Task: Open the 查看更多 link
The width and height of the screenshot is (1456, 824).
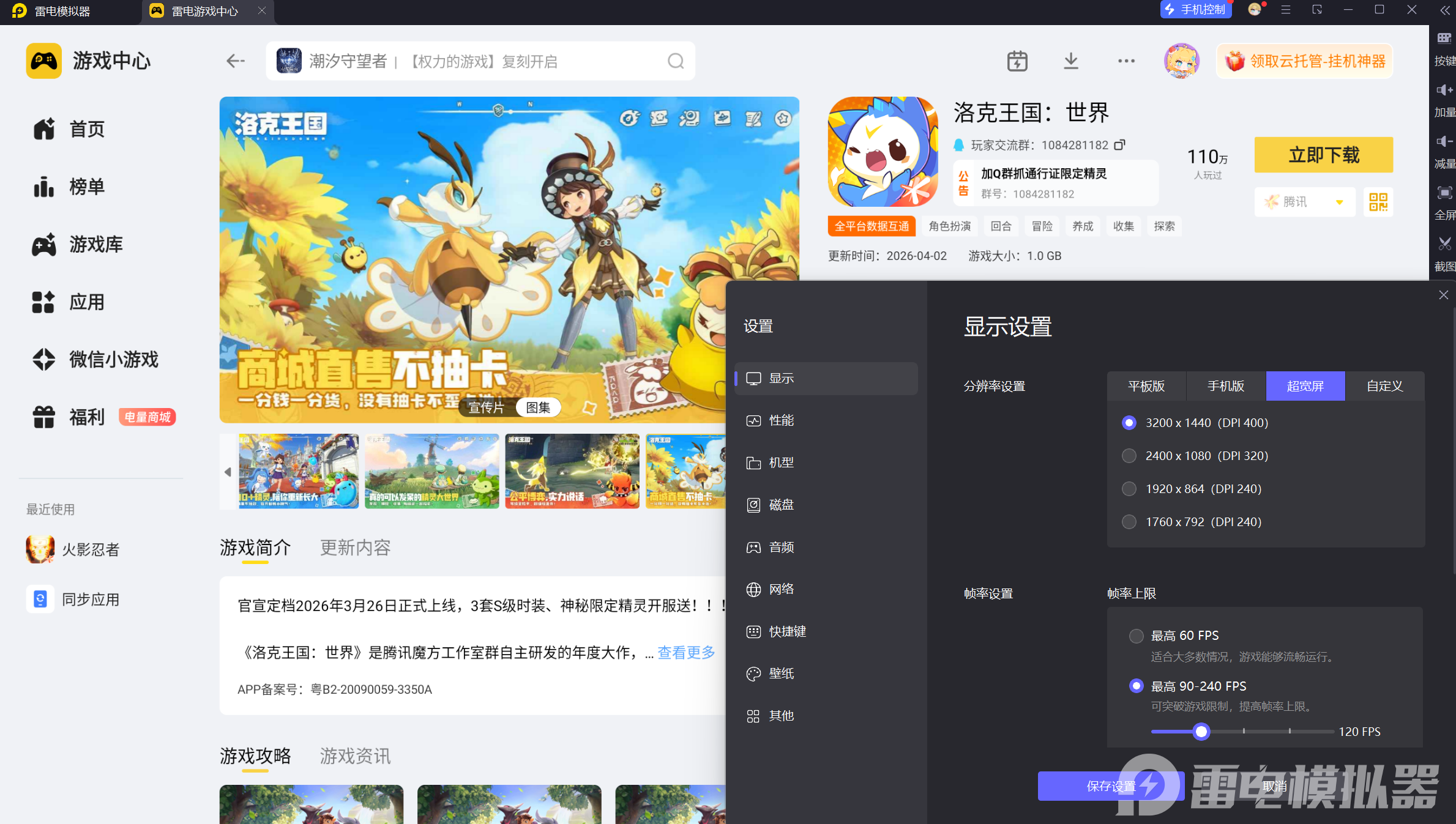Action: [x=685, y=652]
